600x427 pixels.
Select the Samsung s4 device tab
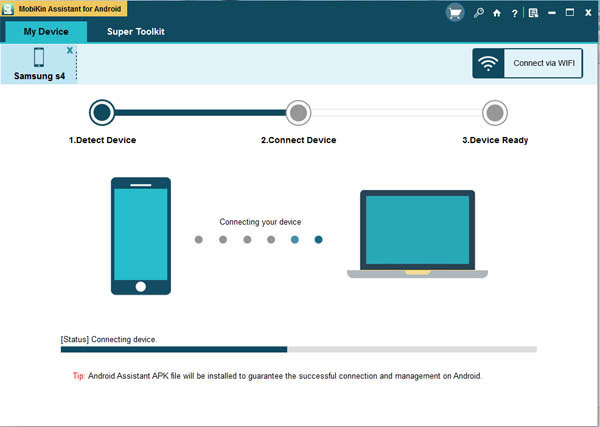39,64
